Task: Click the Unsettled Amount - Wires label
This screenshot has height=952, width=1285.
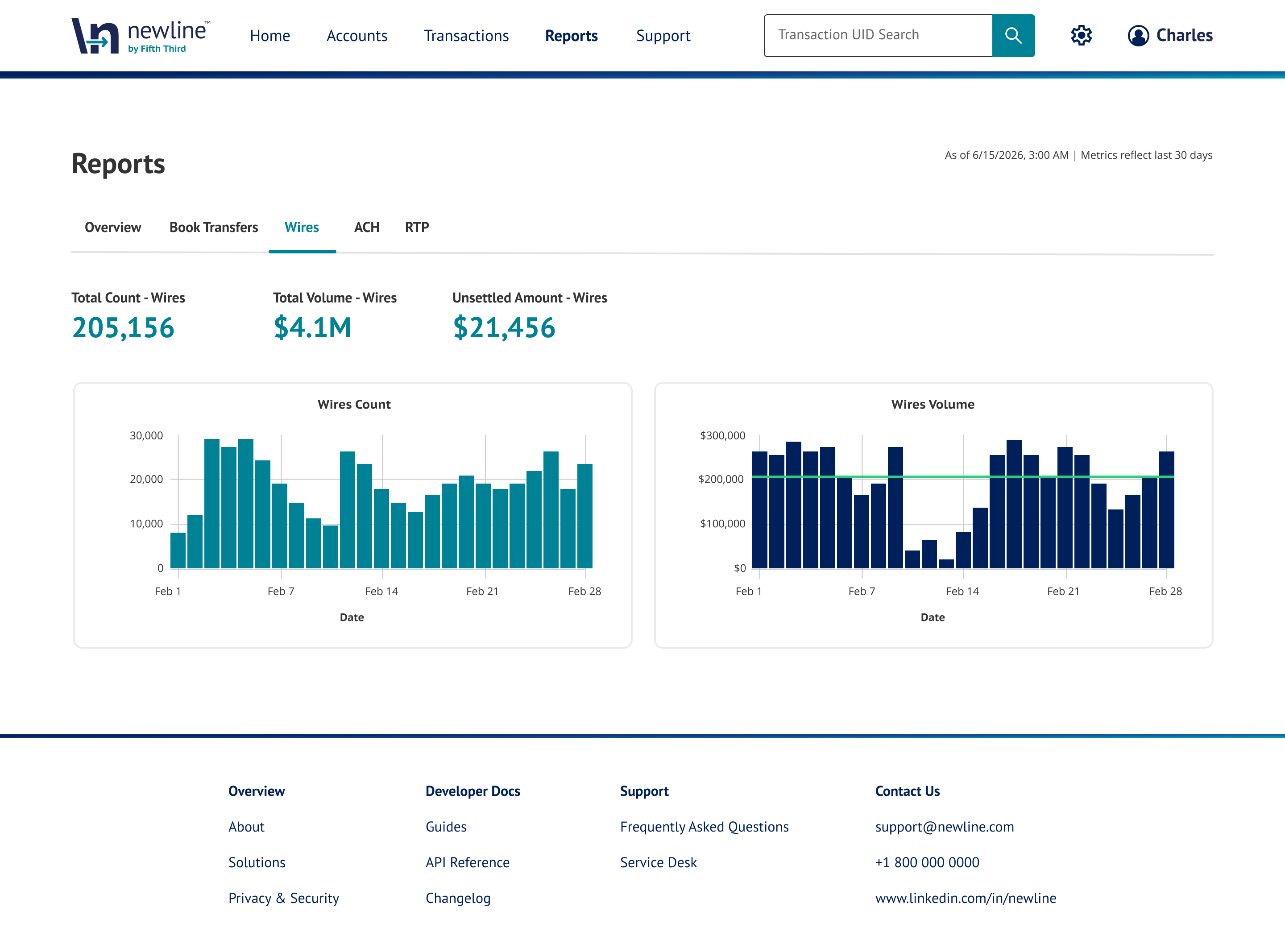Action: [530, 298]
